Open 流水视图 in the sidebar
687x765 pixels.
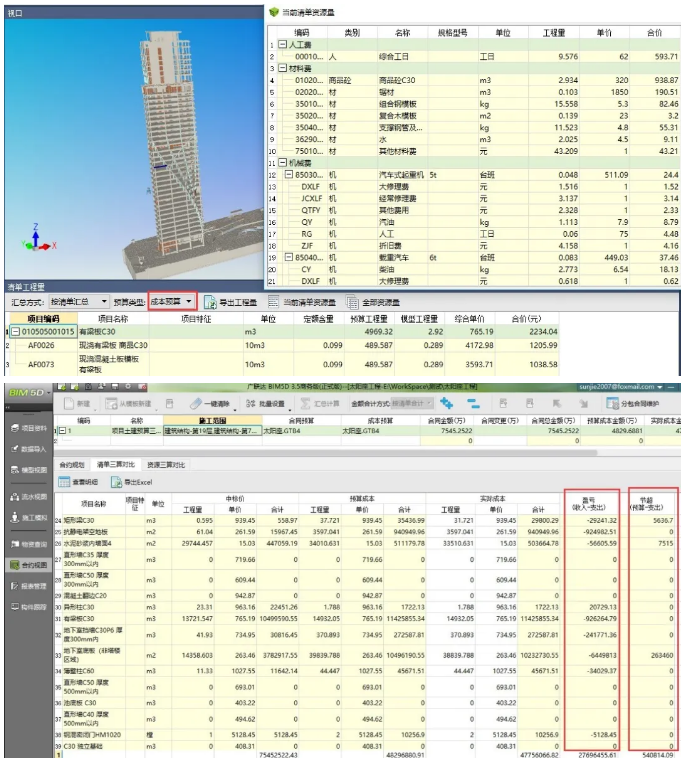(28, 497)
